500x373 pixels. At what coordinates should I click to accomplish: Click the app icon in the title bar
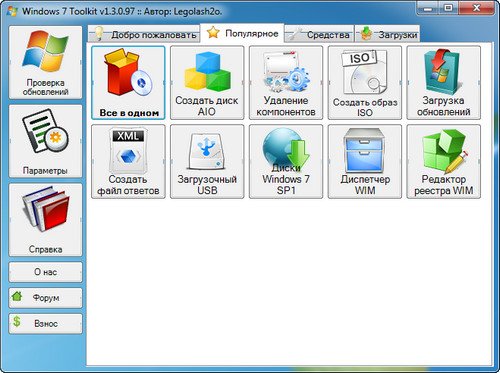coord(12,11)
